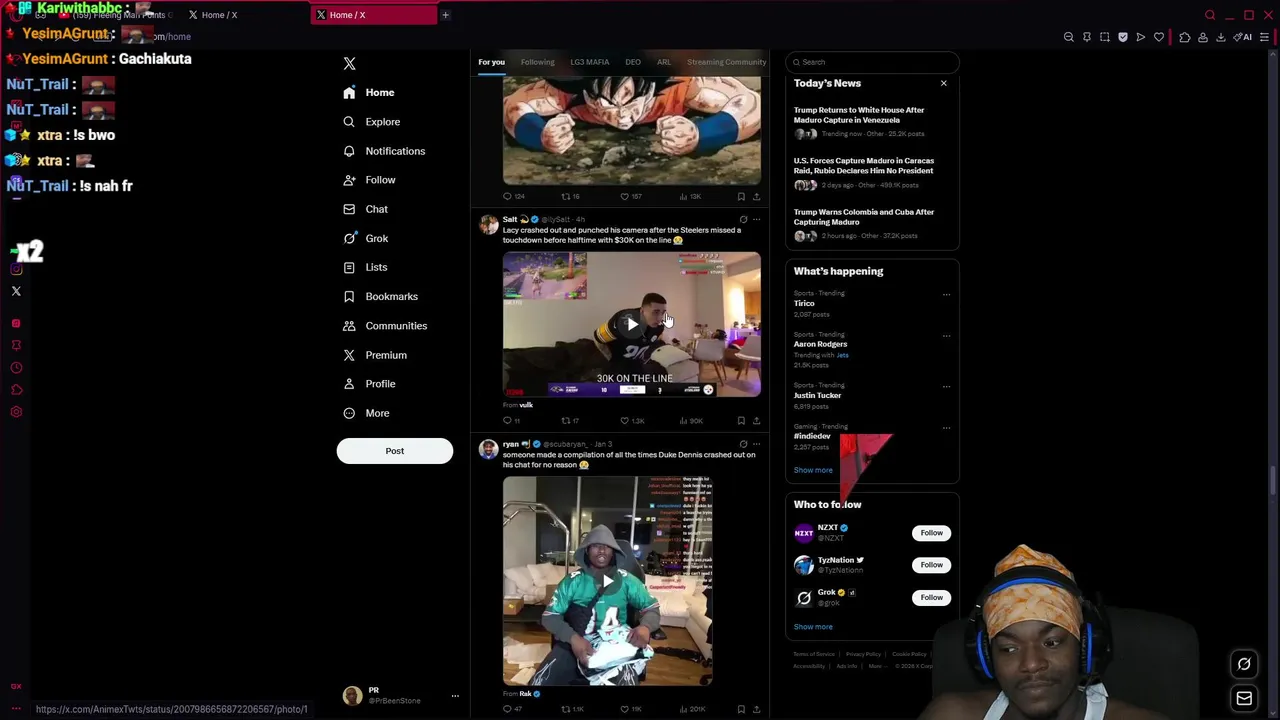Play the Salt post video
The width and height of the screenshot is (1280, 720).
632,324
